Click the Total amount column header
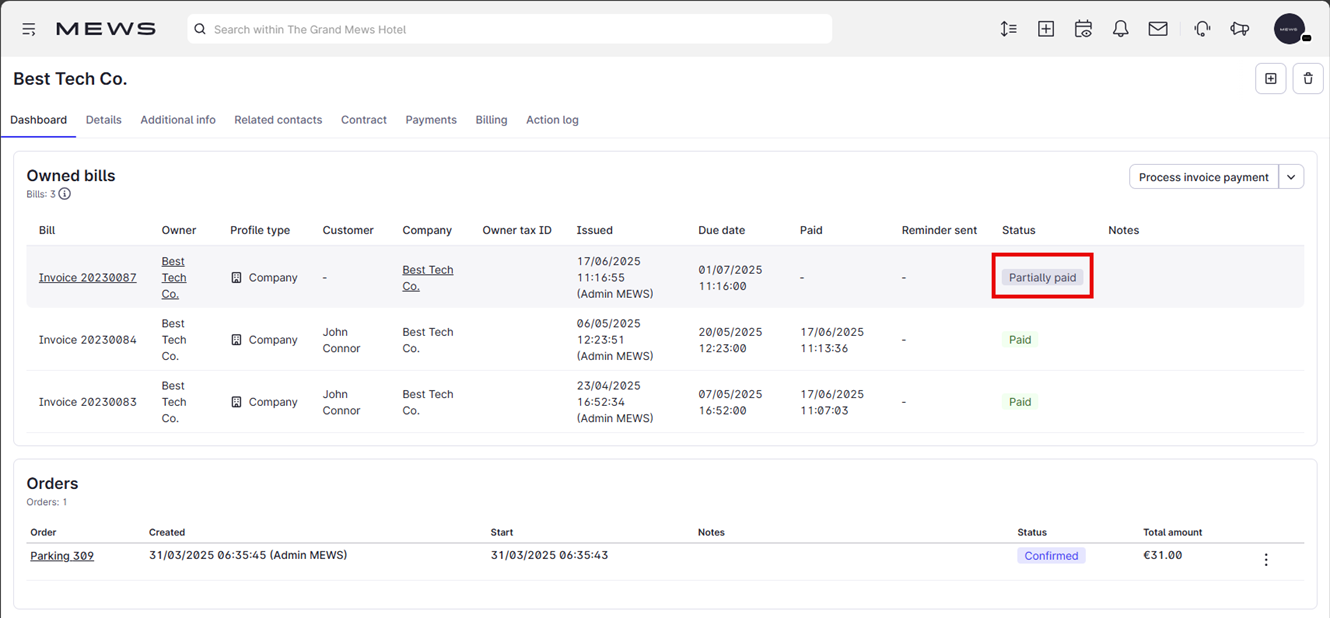 point(1173,533)
